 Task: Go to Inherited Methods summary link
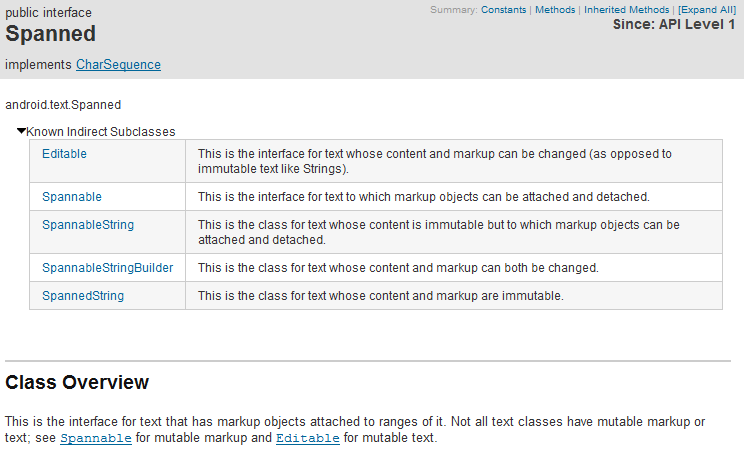pyautogui.click(x=627, y=10)
